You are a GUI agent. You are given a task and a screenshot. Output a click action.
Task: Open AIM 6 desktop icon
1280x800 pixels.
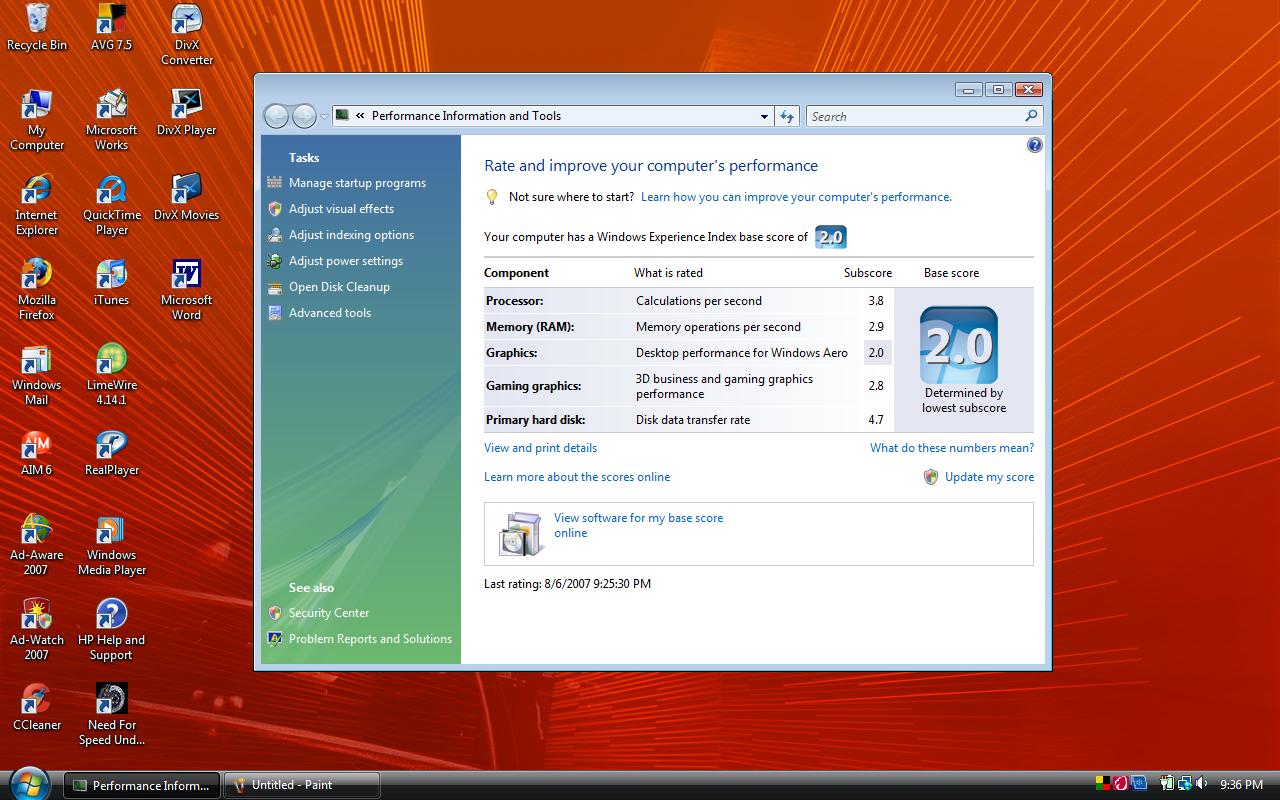click(x=37, y=453)
